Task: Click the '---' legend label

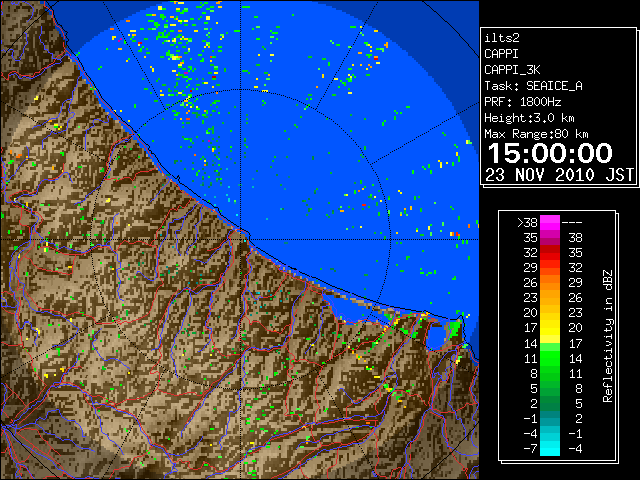Action: 572,223
